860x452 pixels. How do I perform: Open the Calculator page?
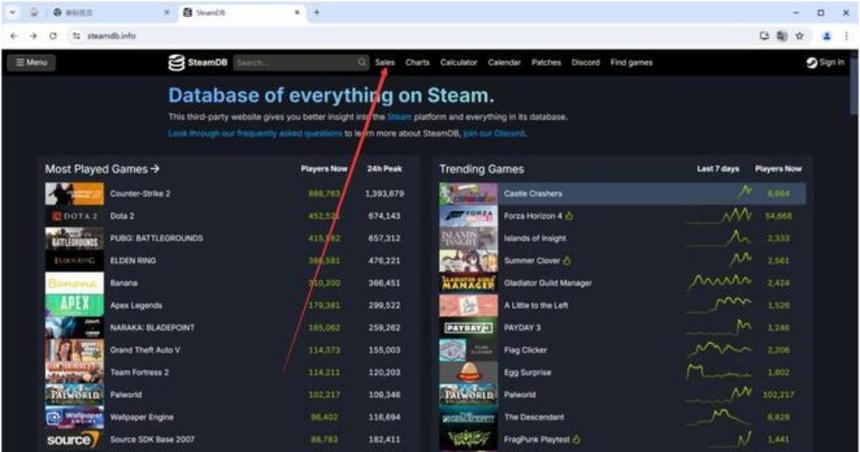[459, 63]
